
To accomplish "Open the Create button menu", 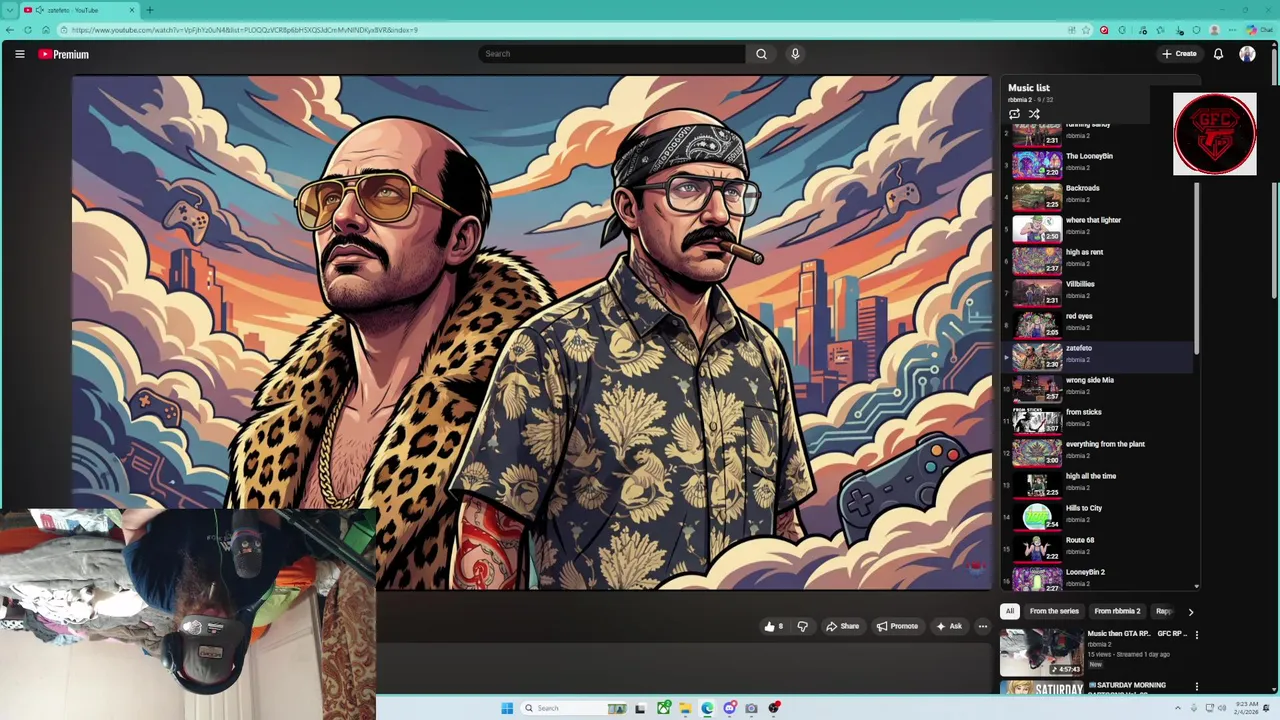I will pos(1179,54).
